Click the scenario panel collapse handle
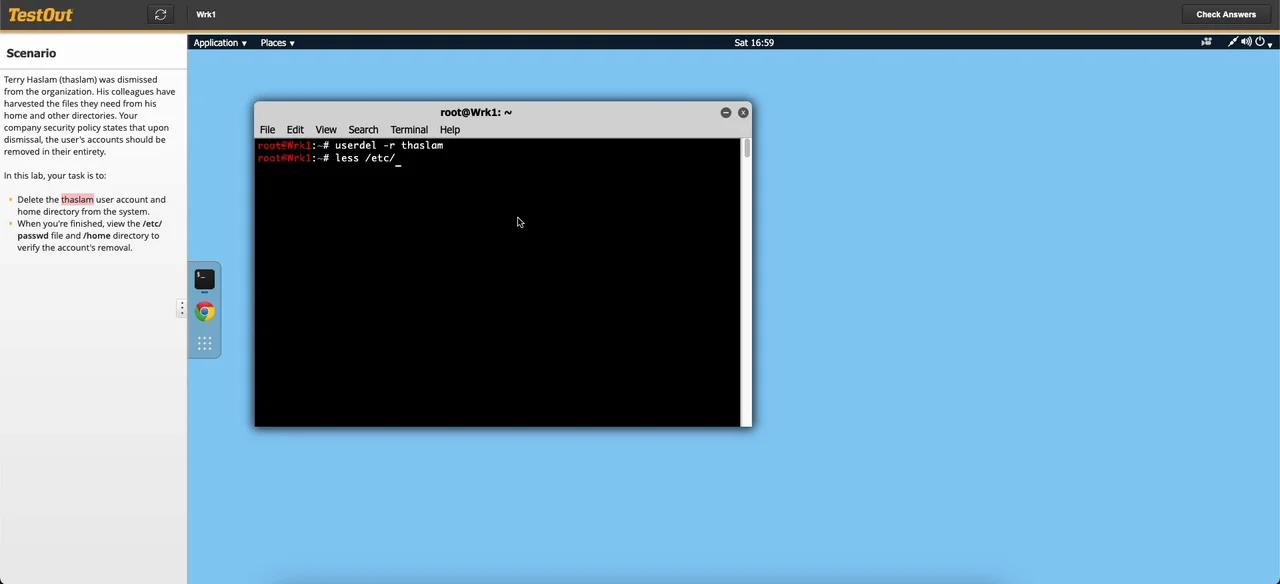 pyautogui.click(x=181, y=309)
